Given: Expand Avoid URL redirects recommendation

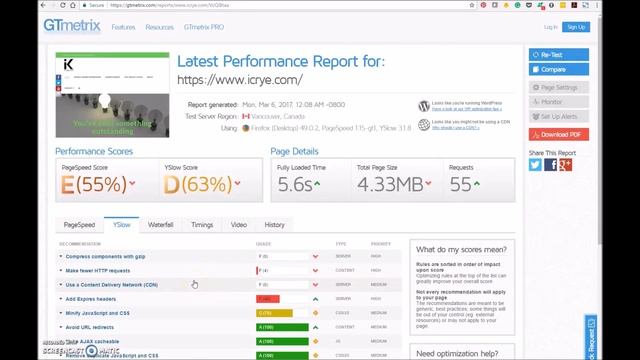Looking at the screenshot, I should (x=90, y=327).
